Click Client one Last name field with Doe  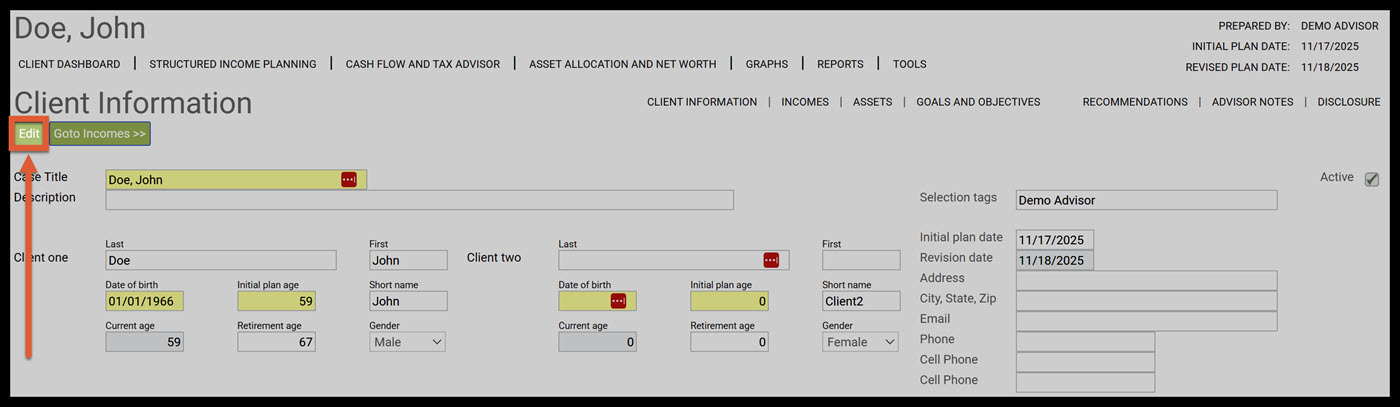tap(220, 260)
